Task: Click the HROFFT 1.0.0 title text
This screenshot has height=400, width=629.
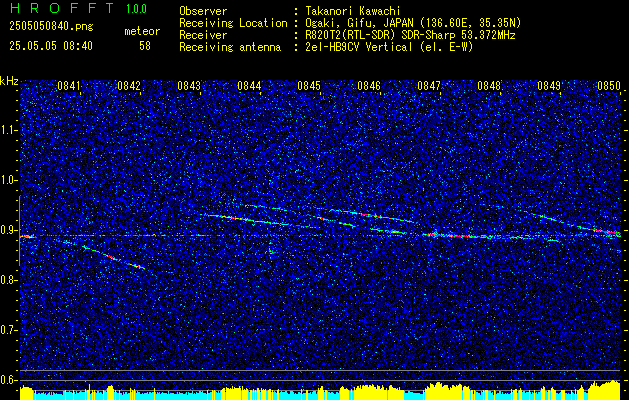Action: click(78, 8)
